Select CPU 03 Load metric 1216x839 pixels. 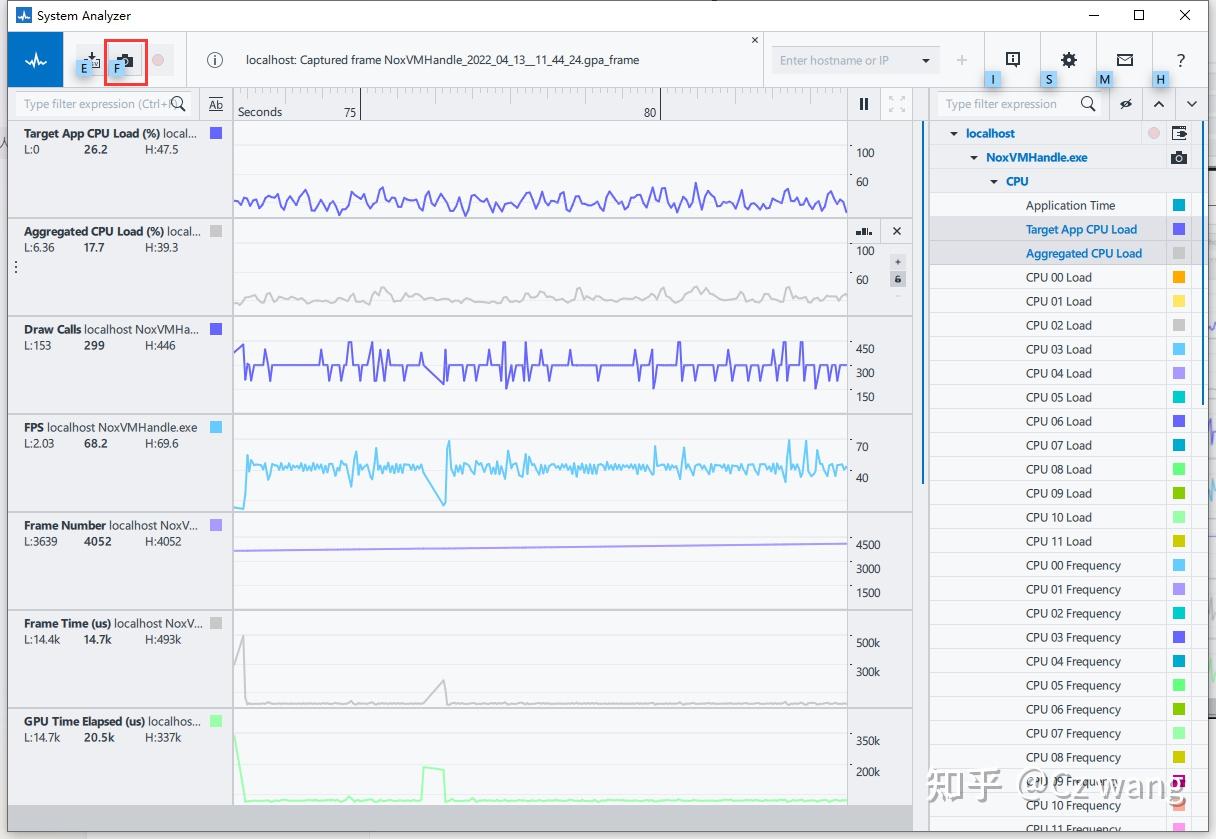click(1058, 349)
